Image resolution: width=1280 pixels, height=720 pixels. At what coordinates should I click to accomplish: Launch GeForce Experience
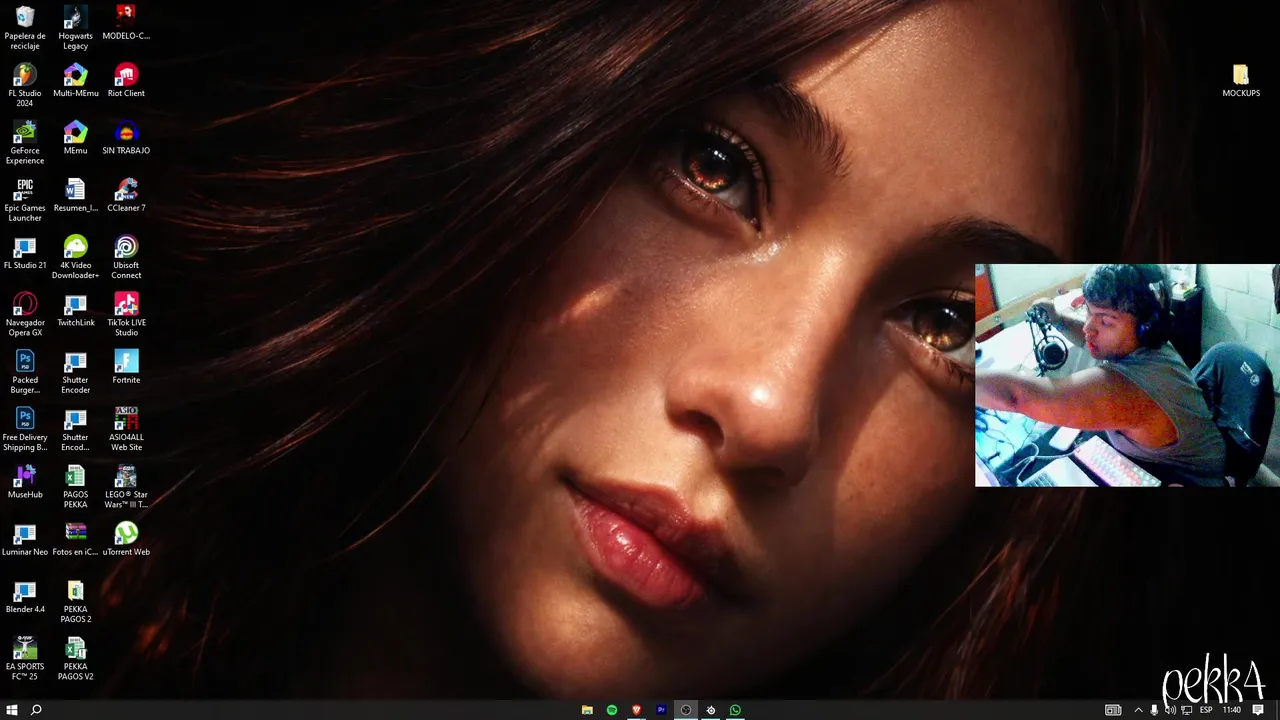click(x=25, y=142)
